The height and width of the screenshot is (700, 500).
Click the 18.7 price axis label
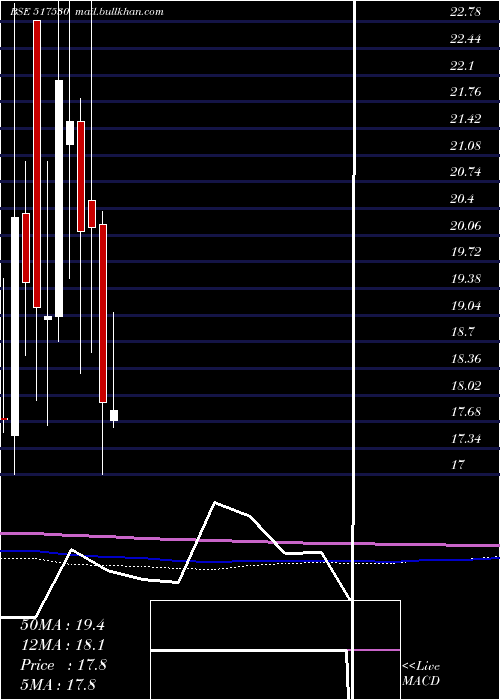point(462,332)
